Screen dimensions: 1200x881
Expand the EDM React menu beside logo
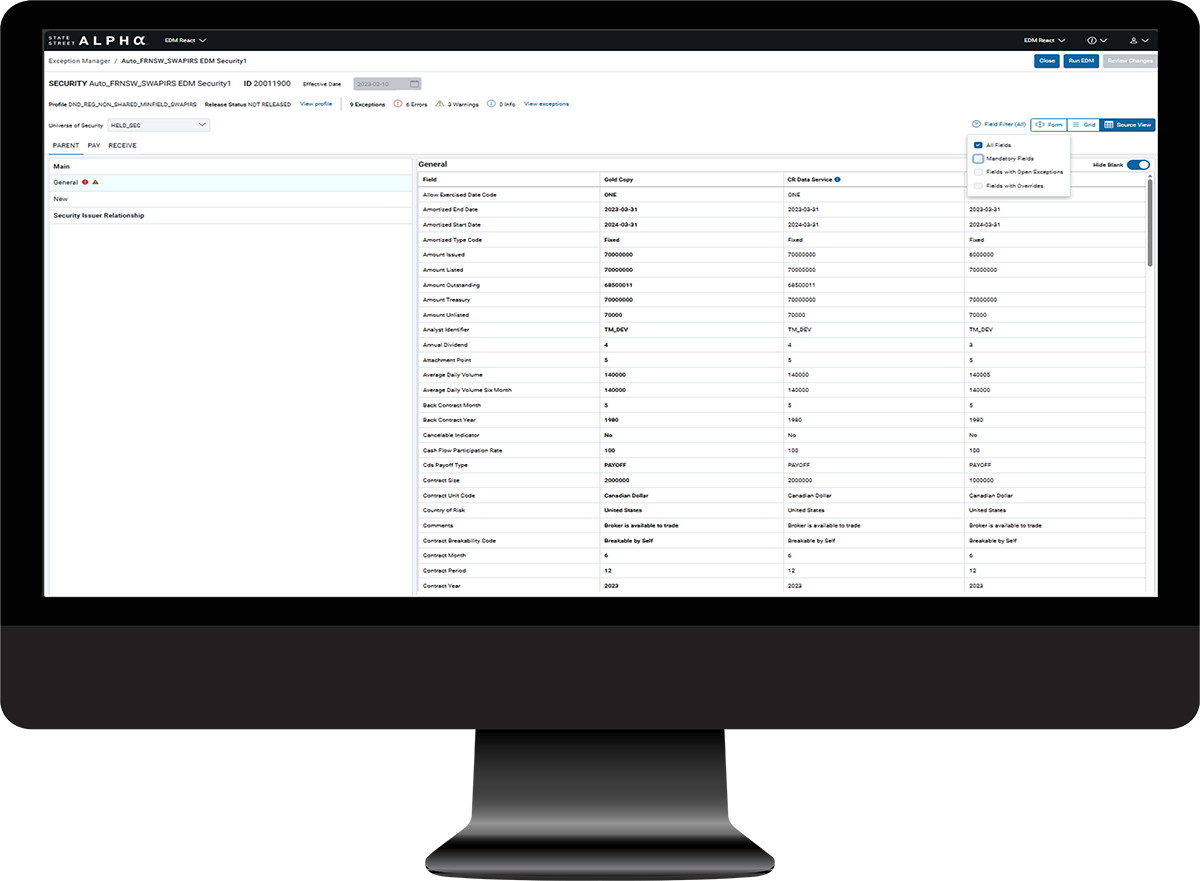186,41
